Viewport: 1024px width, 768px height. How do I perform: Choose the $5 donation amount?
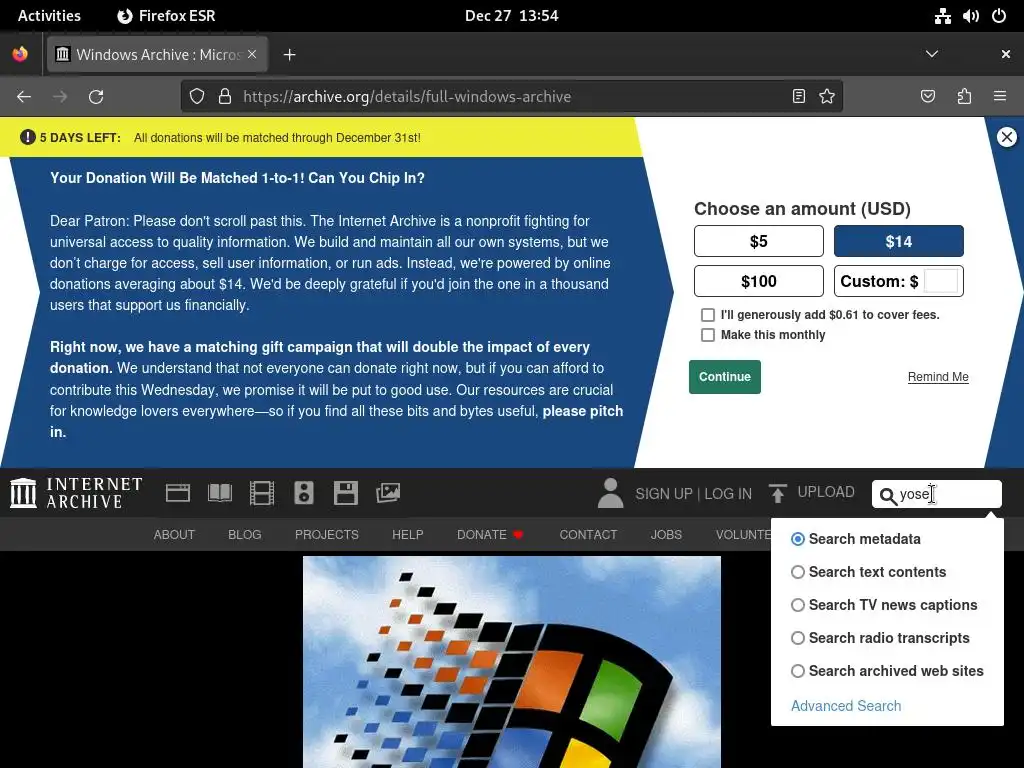[759, 241]
